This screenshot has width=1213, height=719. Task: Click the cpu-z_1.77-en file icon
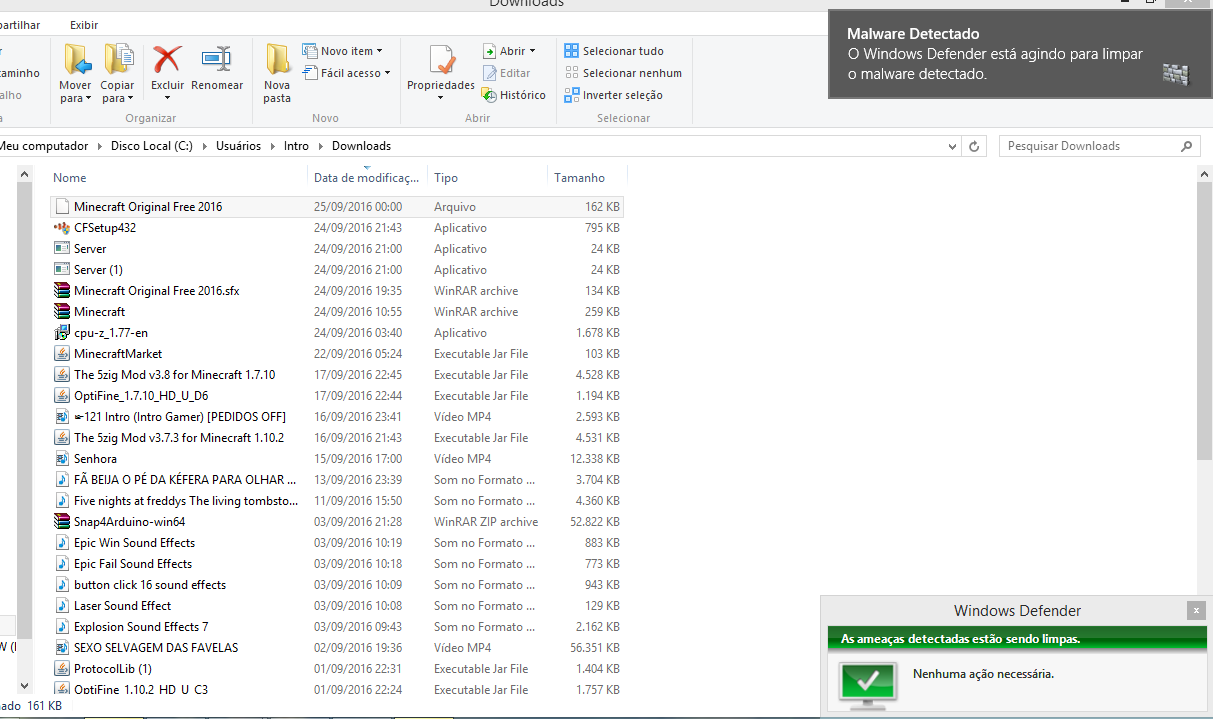pyautogui.click(x=62, y=333)
